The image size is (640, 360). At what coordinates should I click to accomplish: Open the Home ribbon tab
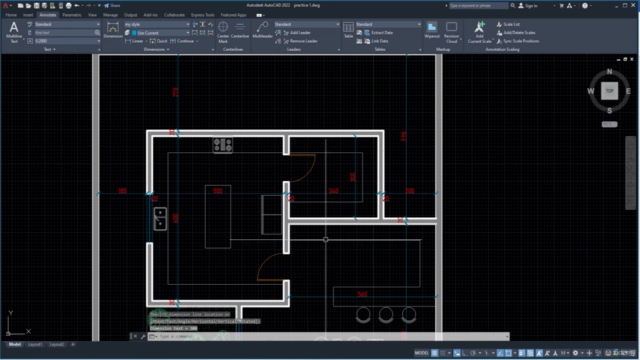(x=11, y=15)
